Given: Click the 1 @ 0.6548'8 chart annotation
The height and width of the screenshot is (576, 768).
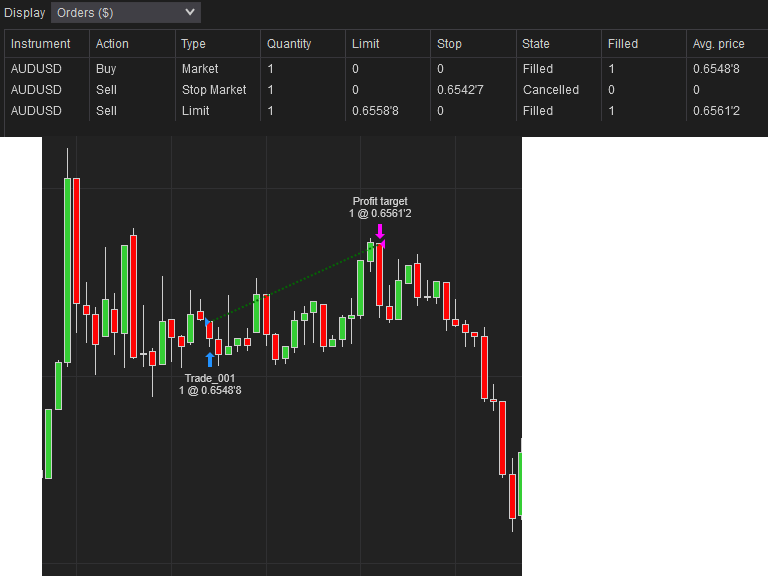Looking at the screenshot, I should 210,390.
